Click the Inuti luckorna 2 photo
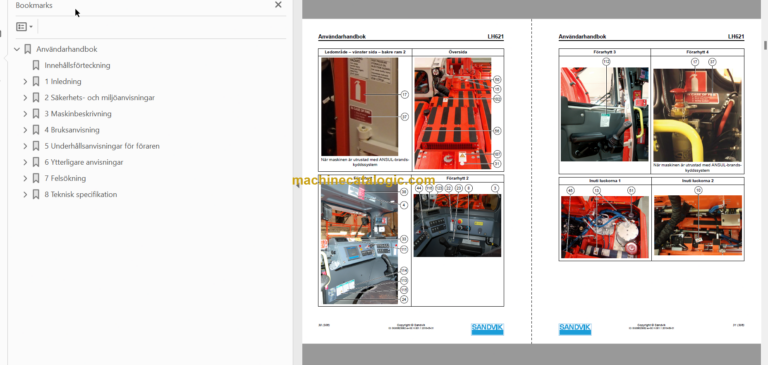The height and width of the screenshot is (365, 768). coord(698,225)
